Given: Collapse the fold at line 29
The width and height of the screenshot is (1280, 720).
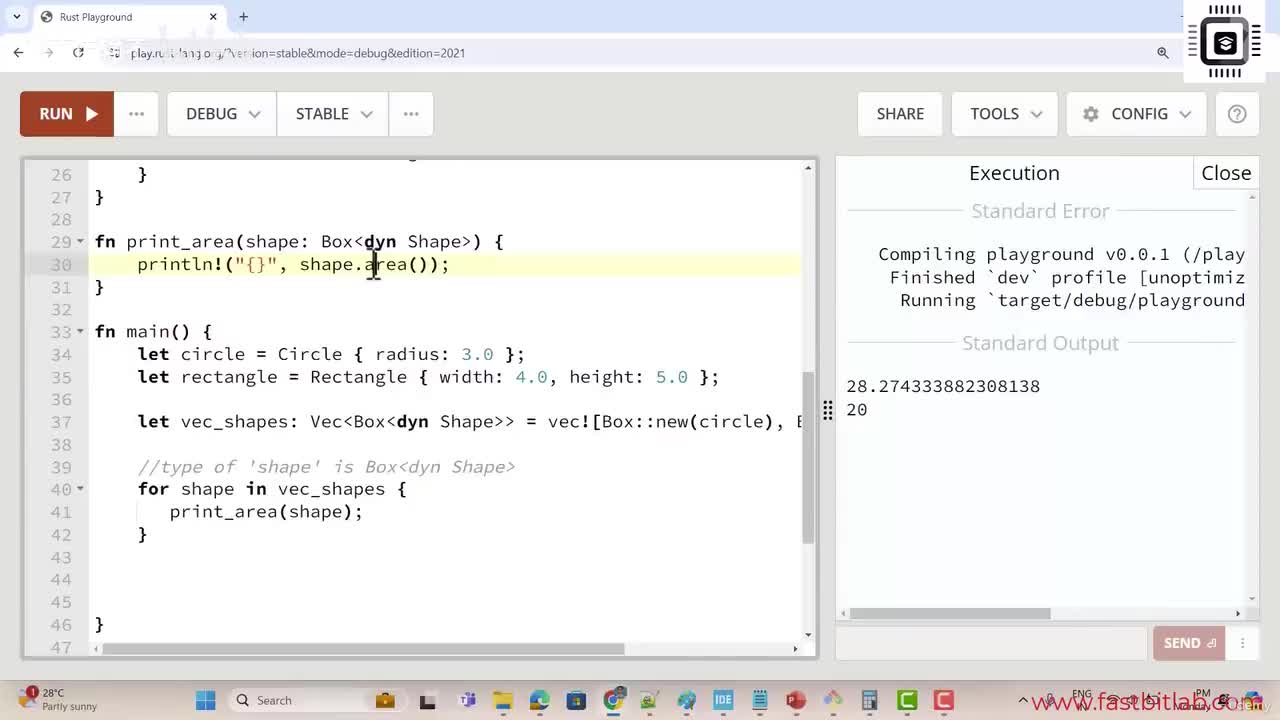Looking at the screenshot, I should click(80, 242).
